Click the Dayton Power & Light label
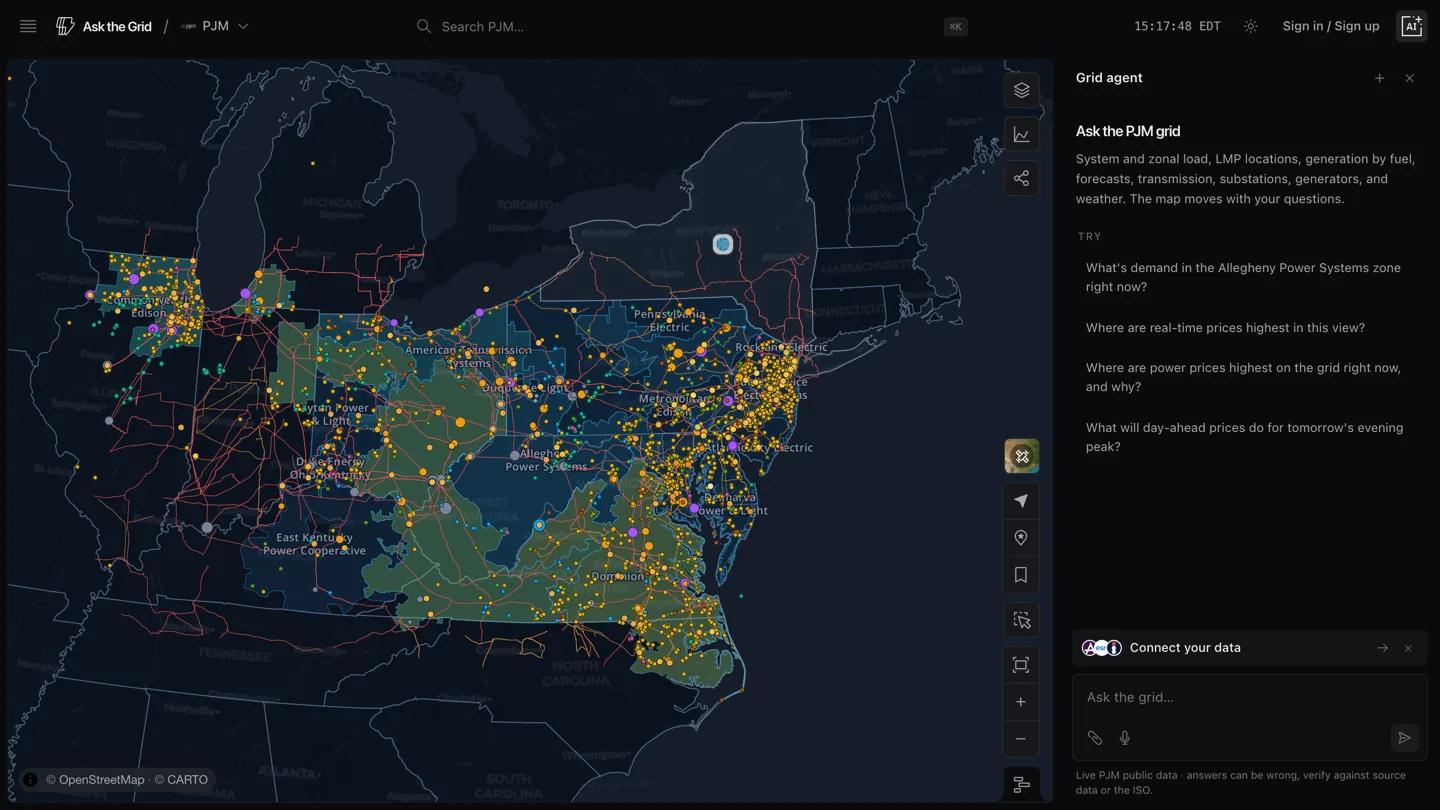1440x810 pixels. pyautogui.click(x=331, y=414)
